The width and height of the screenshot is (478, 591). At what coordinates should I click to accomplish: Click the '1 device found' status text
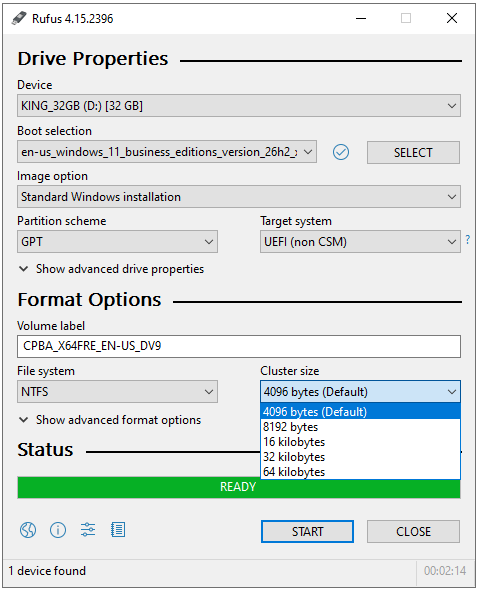point(47,571)
